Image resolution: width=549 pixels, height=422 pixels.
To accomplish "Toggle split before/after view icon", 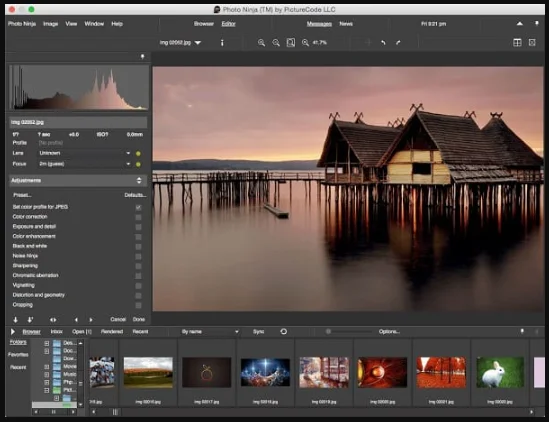I will point(517,43).
